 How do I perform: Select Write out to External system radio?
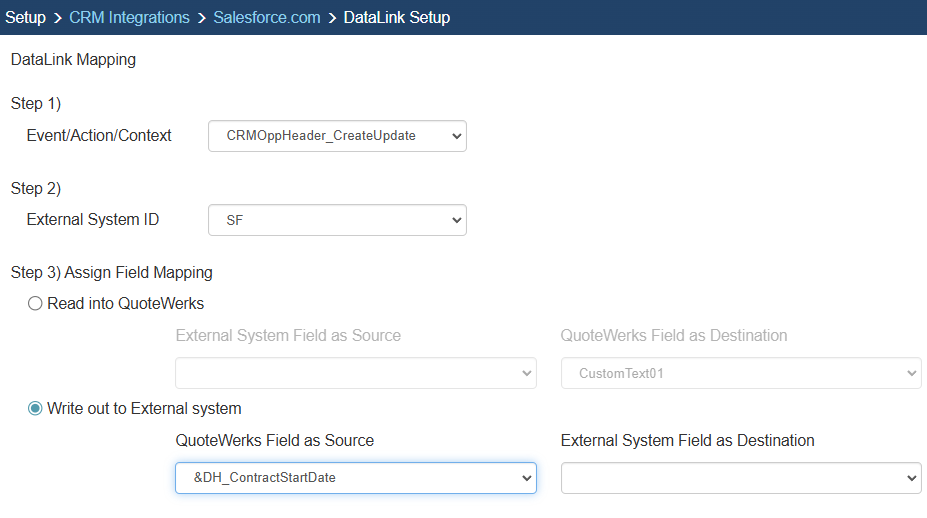36,409
